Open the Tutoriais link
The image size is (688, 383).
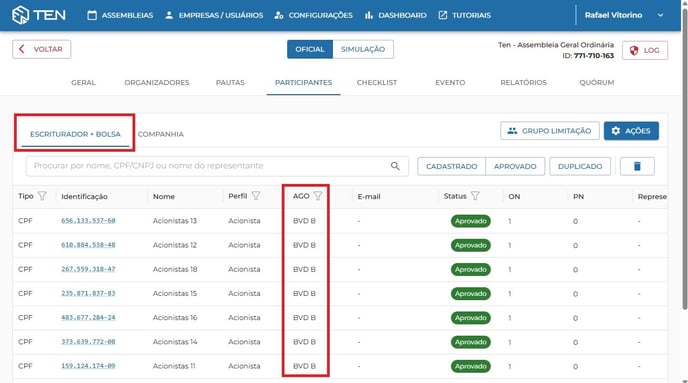click(x=465, y=15)
